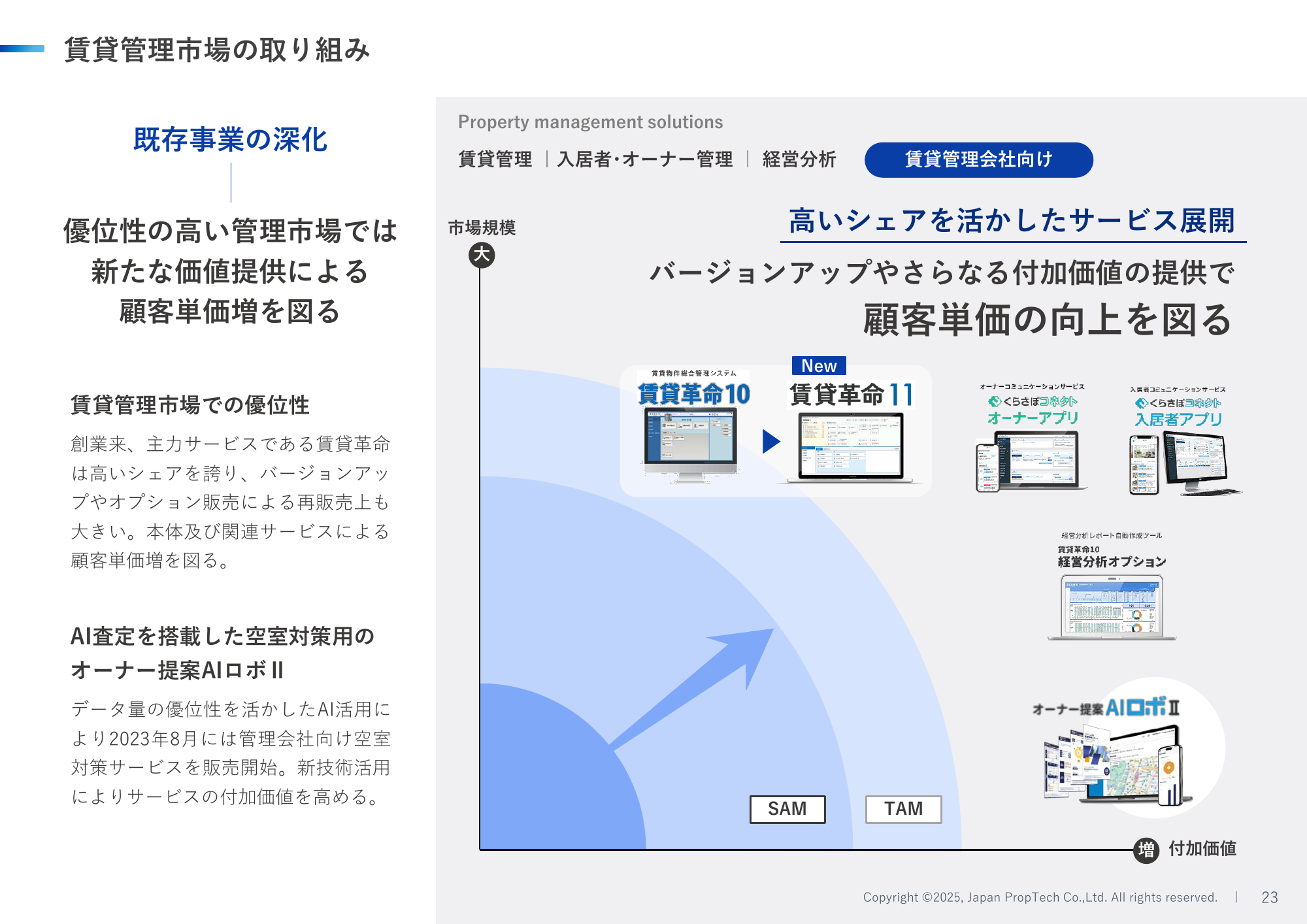Click the 顧客単価の向上を図る headline
This screenshot has height=924, width=1307.
pyautogui.click(x=1048, y=320)
